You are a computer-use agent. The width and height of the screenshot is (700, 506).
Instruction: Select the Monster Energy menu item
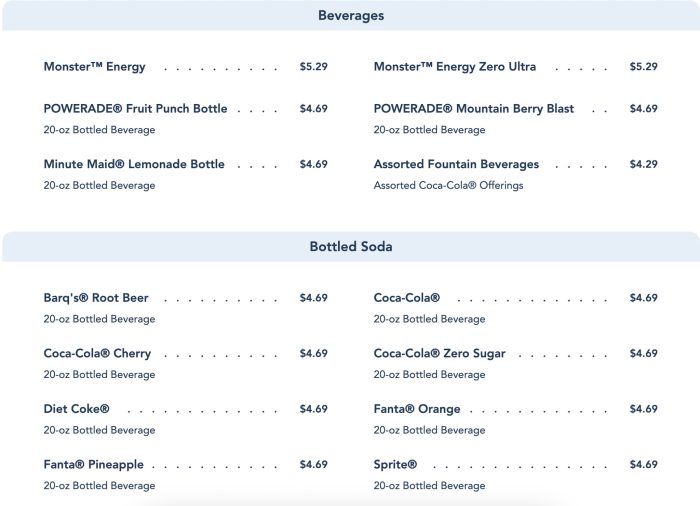(95, 67)
